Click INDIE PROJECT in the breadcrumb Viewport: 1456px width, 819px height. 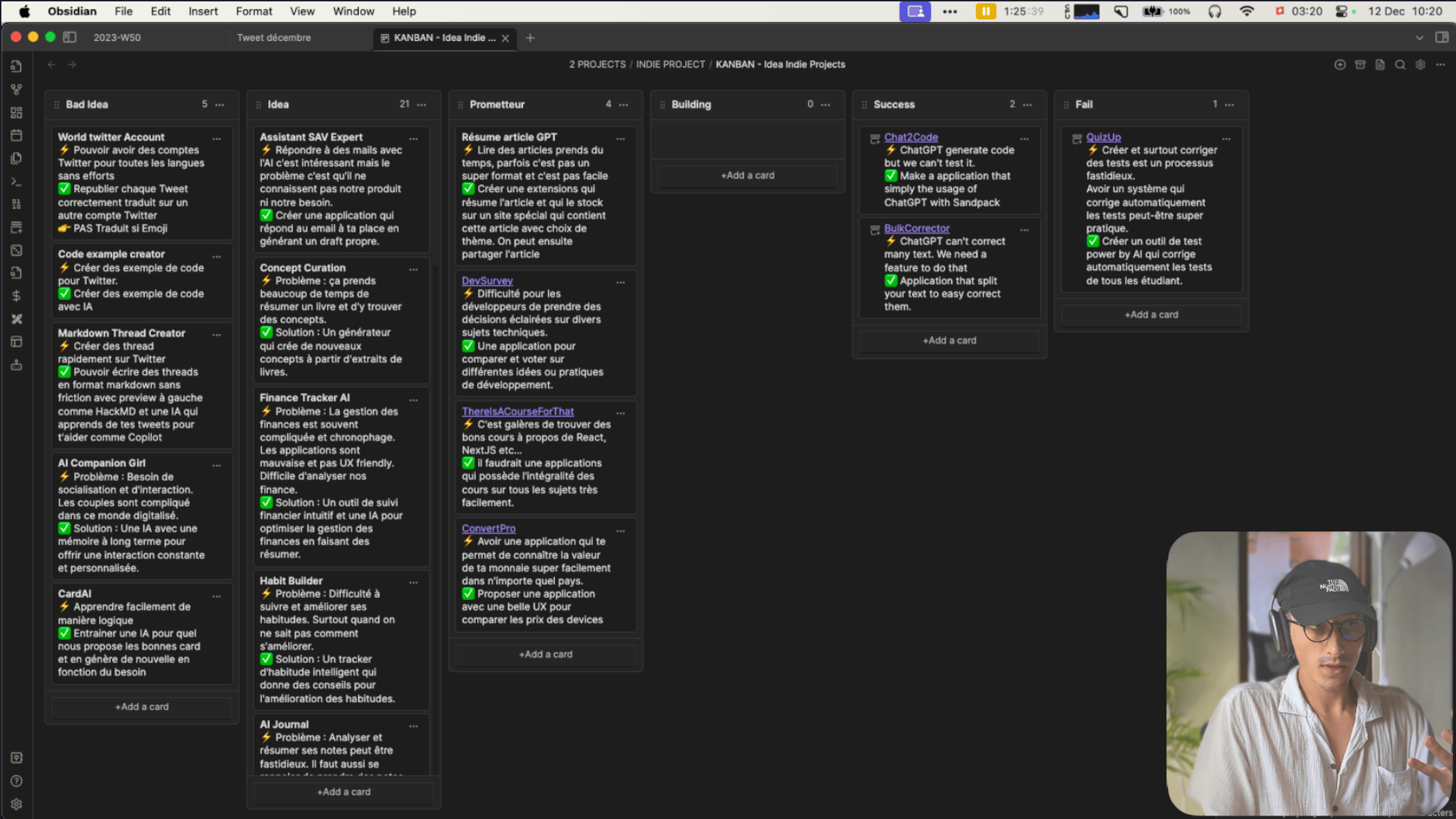pyautogui.click(x=671, y=64)
